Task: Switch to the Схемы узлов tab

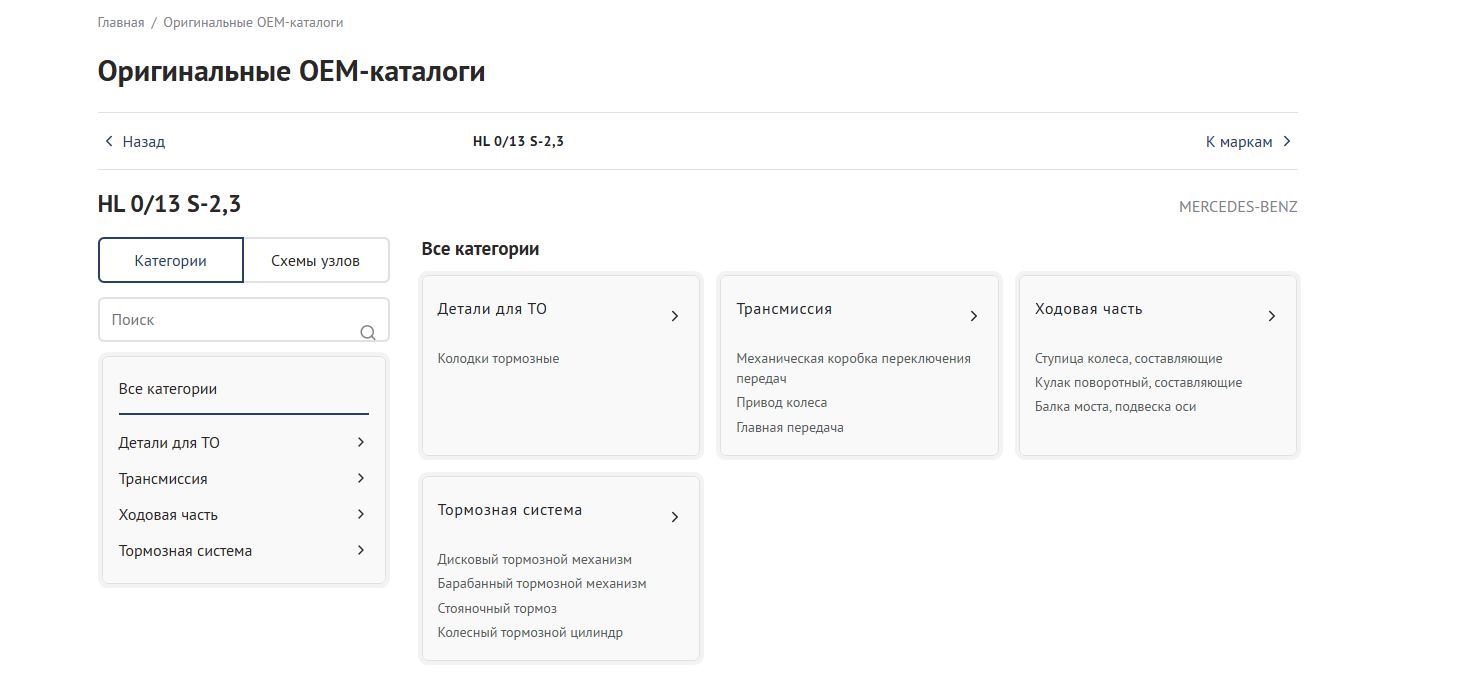Action: click(x=316, y=261)
